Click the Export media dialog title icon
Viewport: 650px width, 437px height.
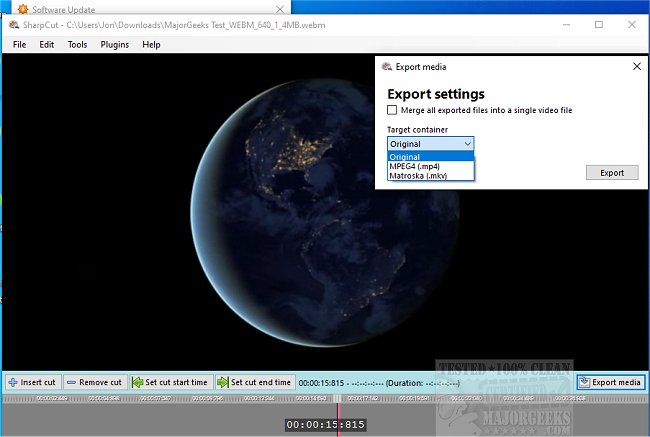pos(387,67)
